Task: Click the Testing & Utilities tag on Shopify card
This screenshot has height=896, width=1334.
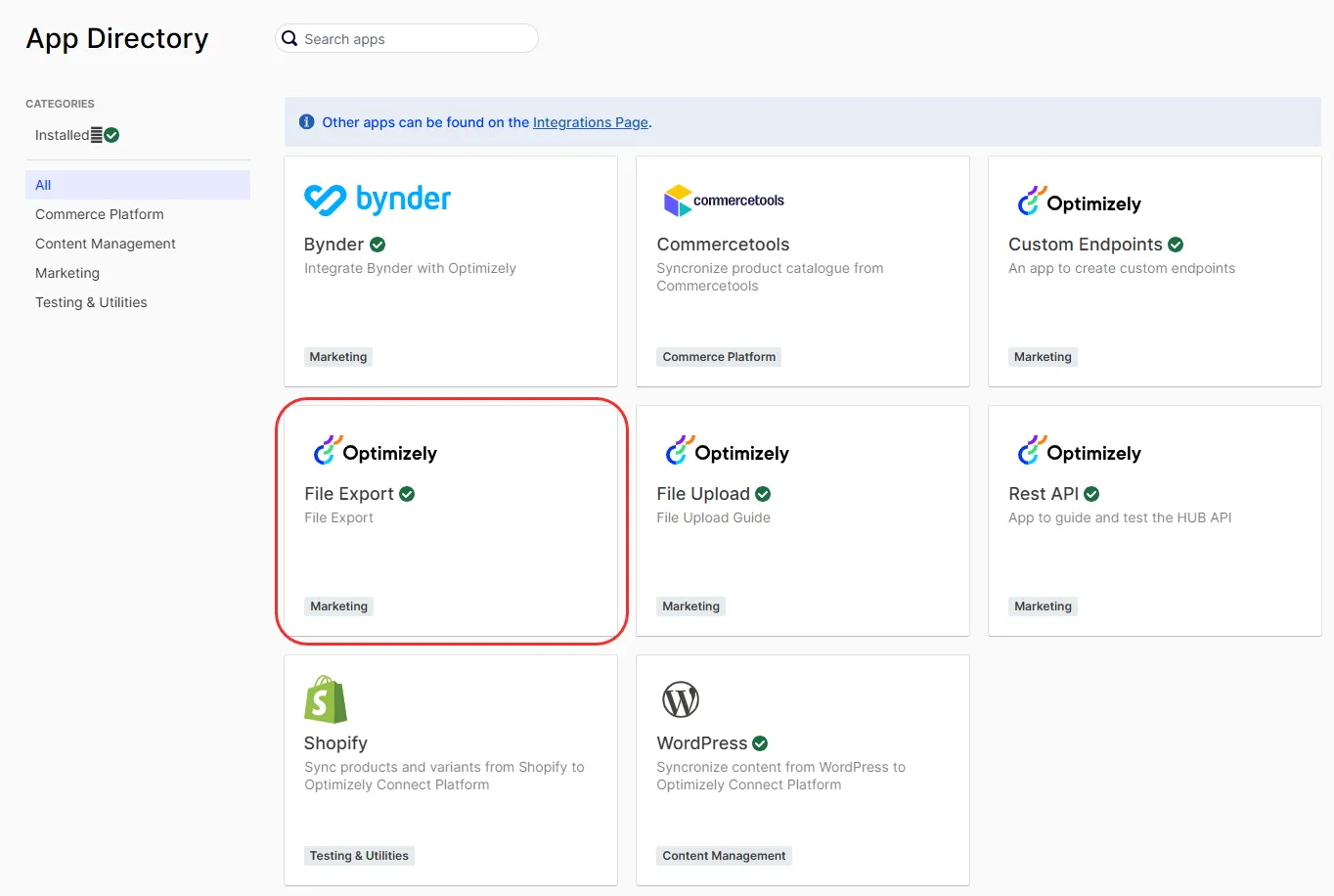Action: coord(359,856)
